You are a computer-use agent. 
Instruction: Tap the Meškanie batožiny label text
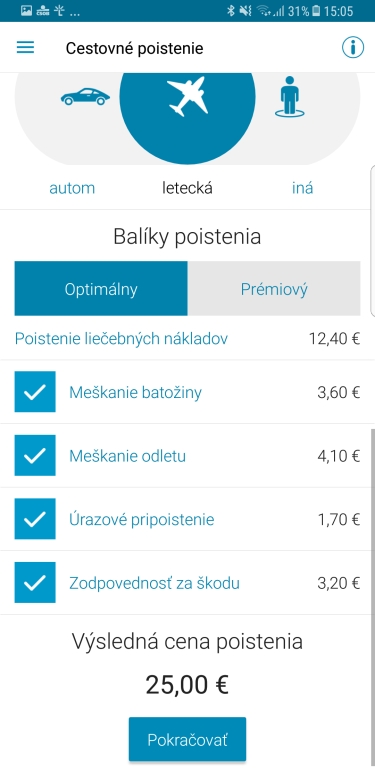(135, 392)
